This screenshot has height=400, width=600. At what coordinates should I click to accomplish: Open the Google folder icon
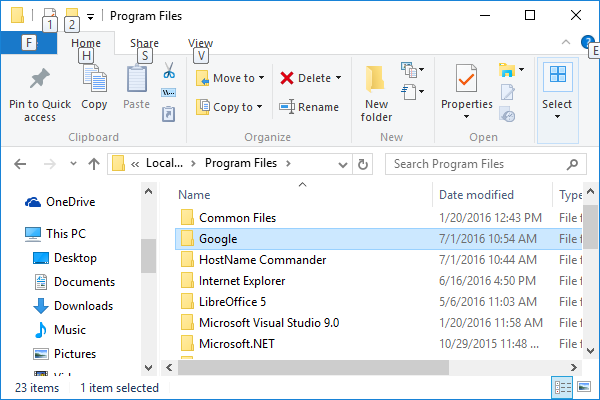click(187, 239)
